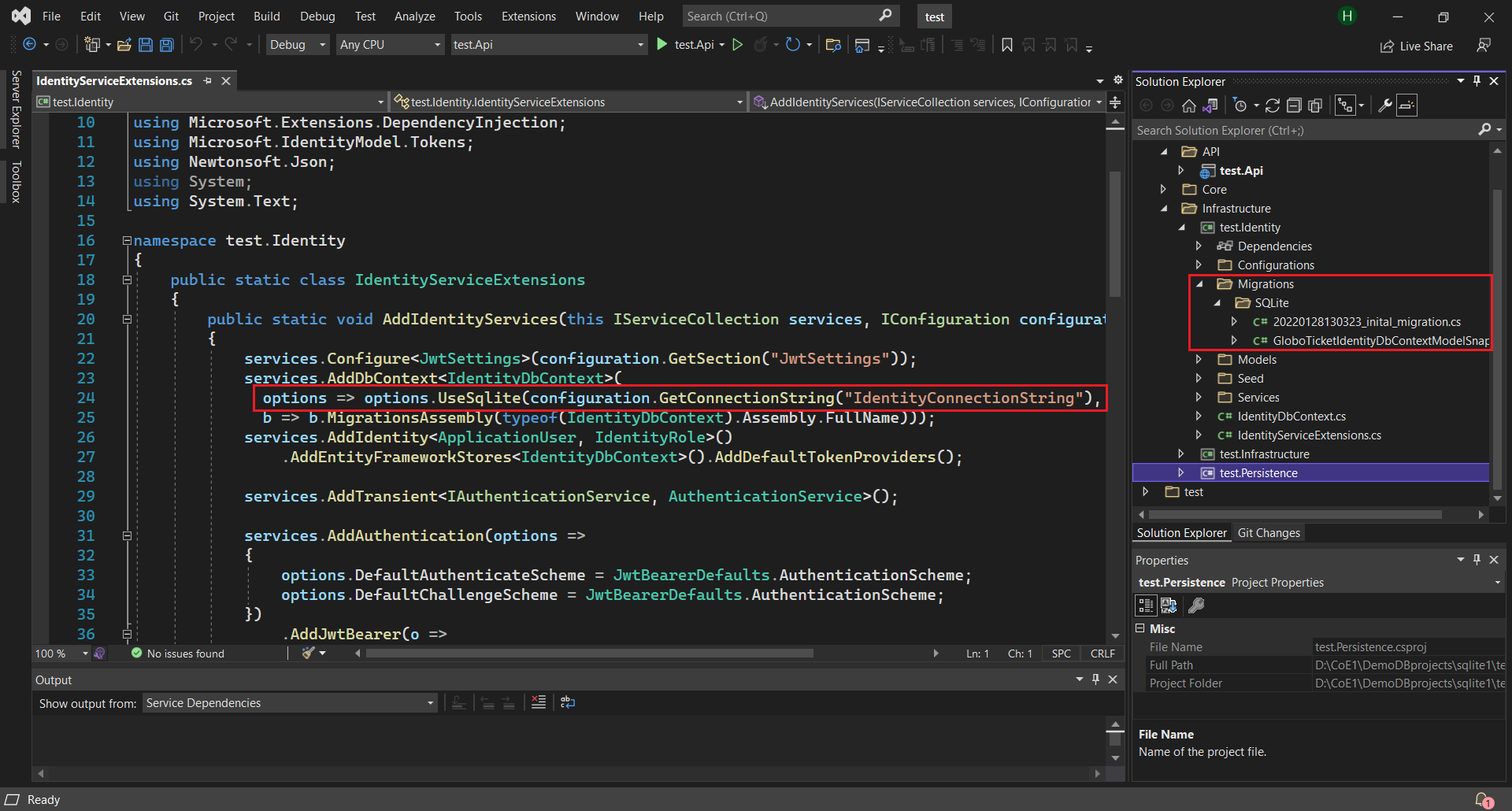This screenshot has height=811, width=1512.
Task: Click the Find in Files toolbar icon
Action: pyautogui.click(x=833, y=45)
